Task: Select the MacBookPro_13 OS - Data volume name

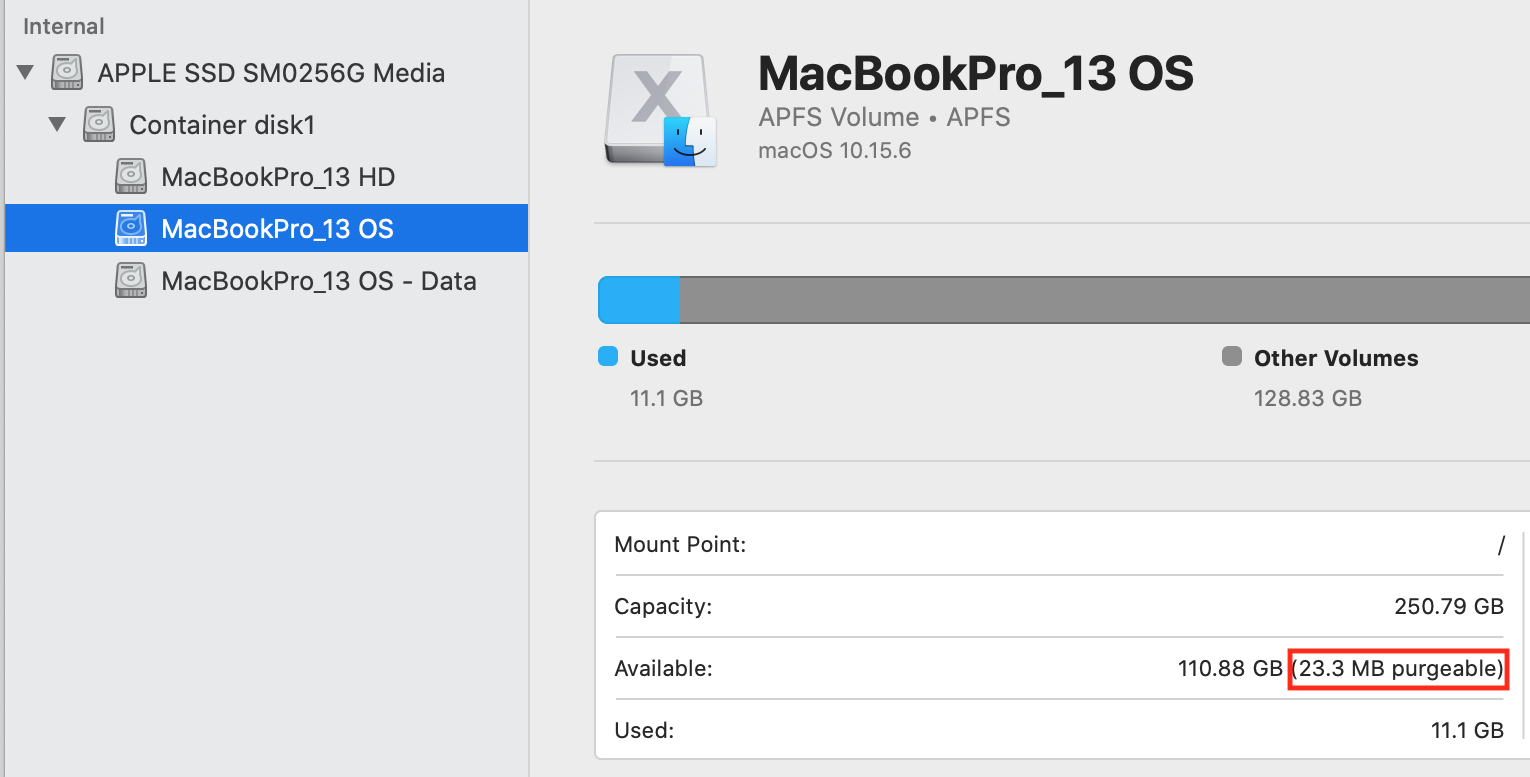Action: pyautogui.click(x=318, y=281)
